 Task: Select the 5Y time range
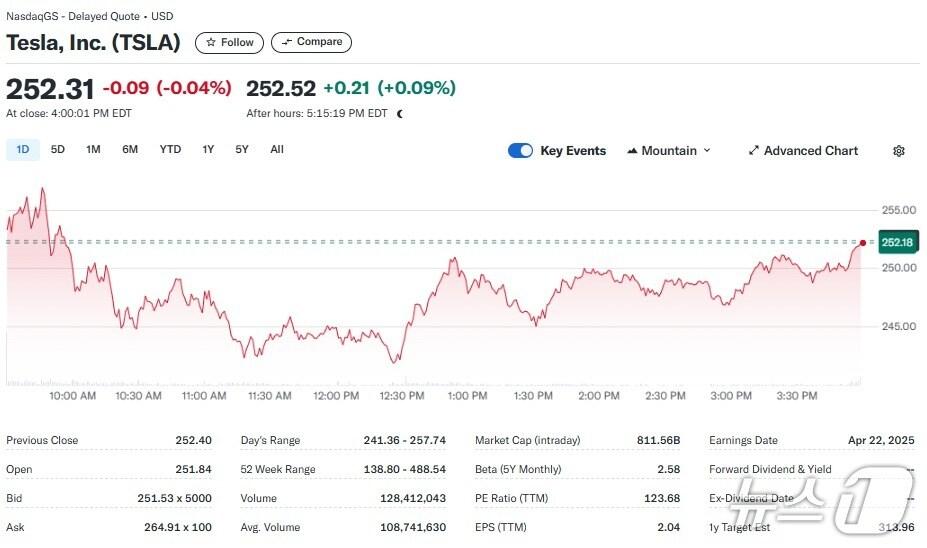242,150
